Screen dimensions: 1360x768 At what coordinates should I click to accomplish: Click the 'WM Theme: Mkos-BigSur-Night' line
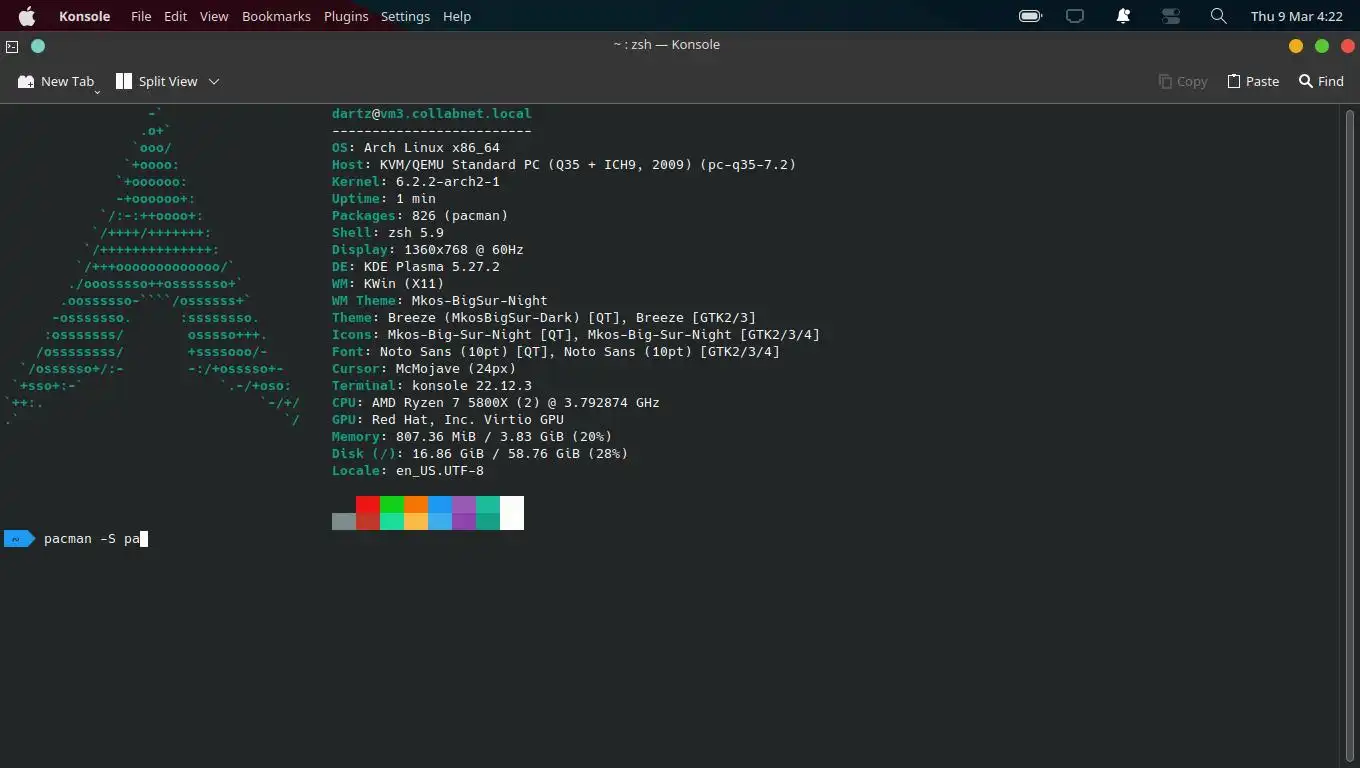coord(440,300)
